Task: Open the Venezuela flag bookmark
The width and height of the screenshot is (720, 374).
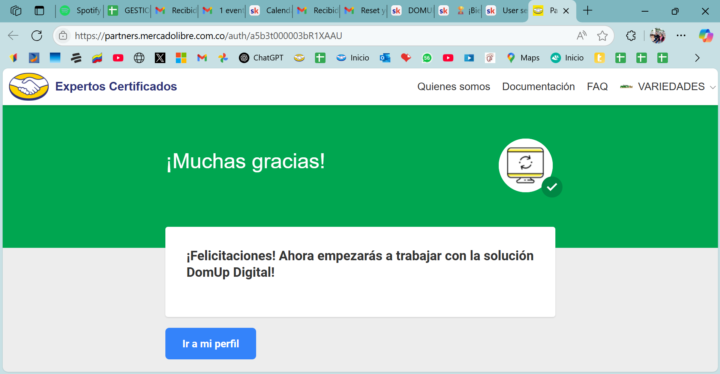Action: tap(97, 58)
